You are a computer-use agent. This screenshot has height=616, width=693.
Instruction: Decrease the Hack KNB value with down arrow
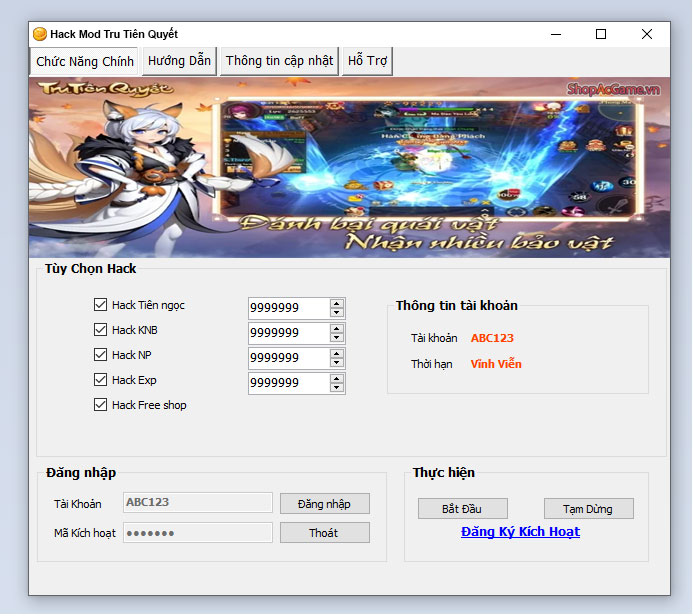coord(337,338)
